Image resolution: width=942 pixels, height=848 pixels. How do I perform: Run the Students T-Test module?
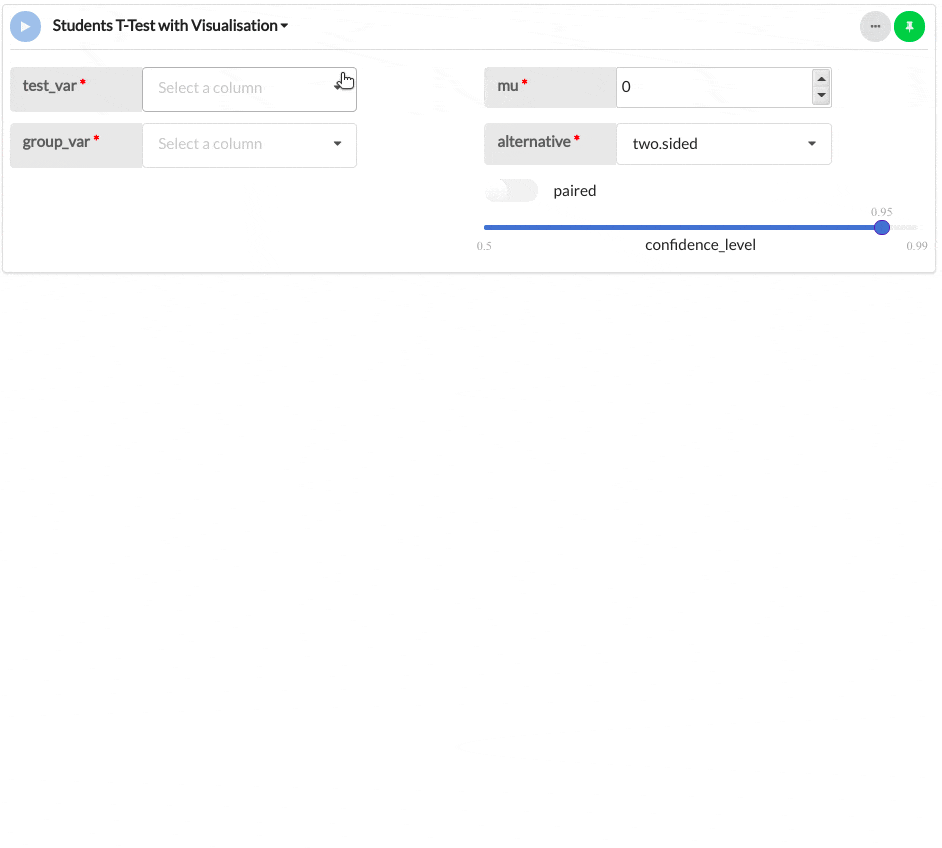[x=26, y=26]
